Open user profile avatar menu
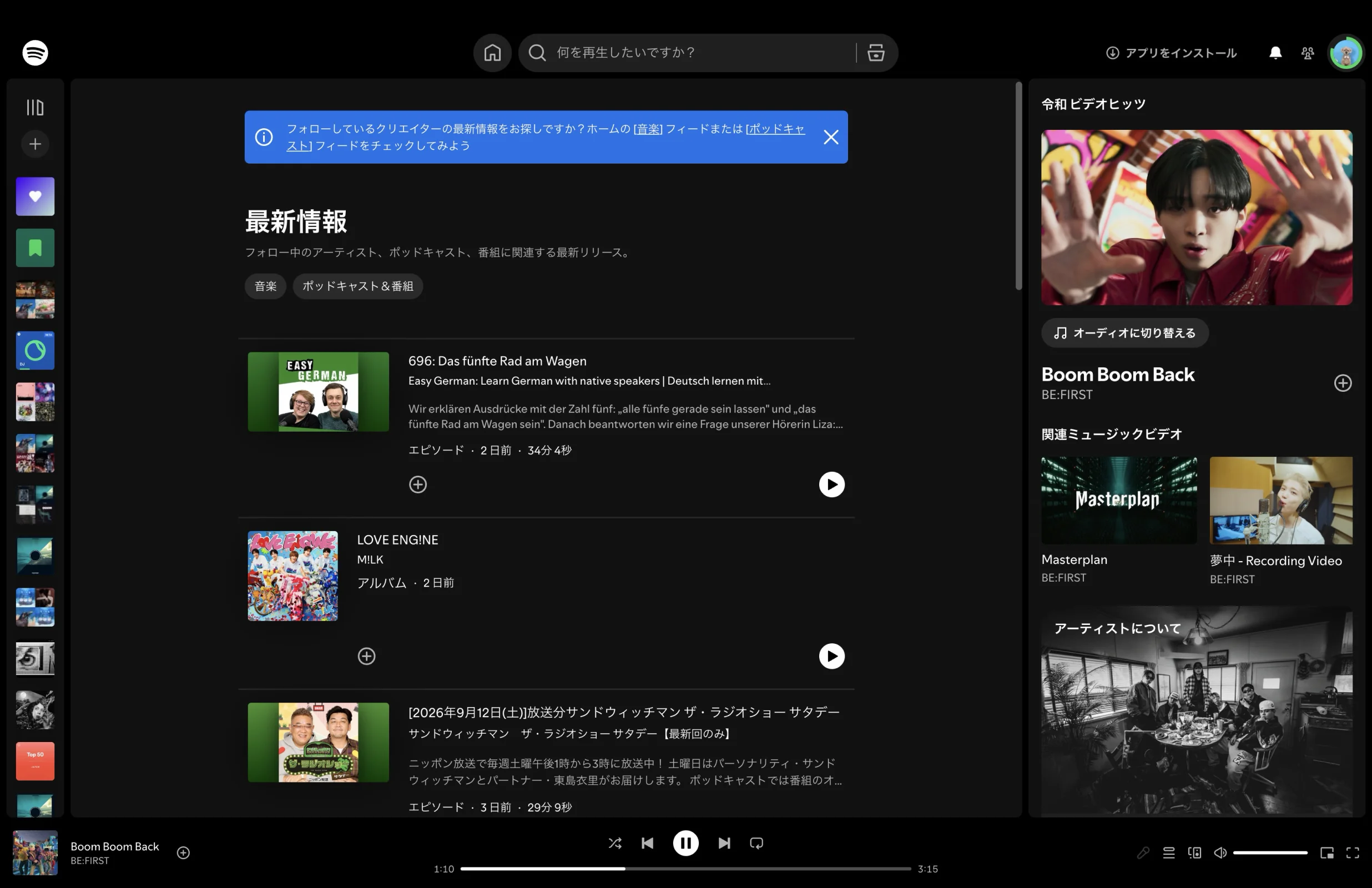The width and height of the screenshot is (1372, 888). coord(1346,53)
